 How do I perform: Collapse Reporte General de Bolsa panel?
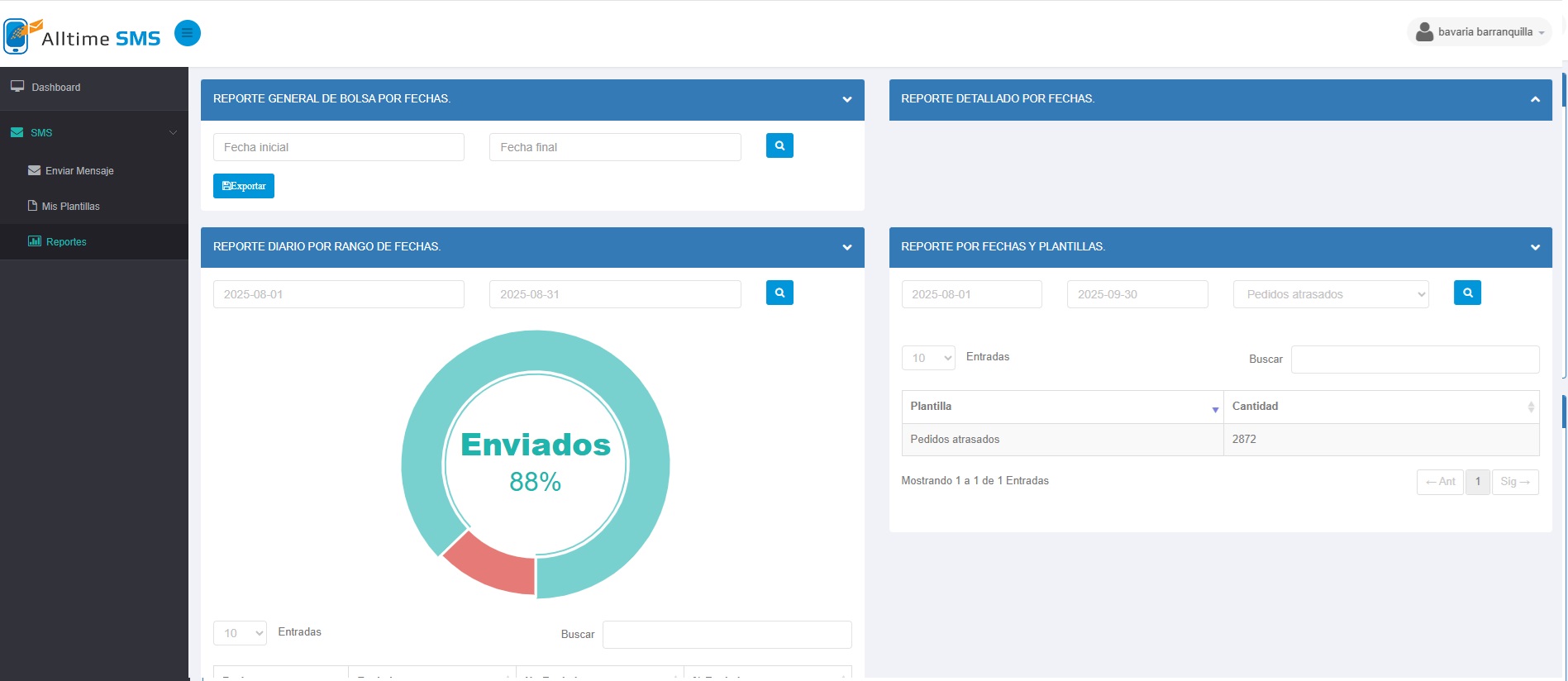pos(846,99)
